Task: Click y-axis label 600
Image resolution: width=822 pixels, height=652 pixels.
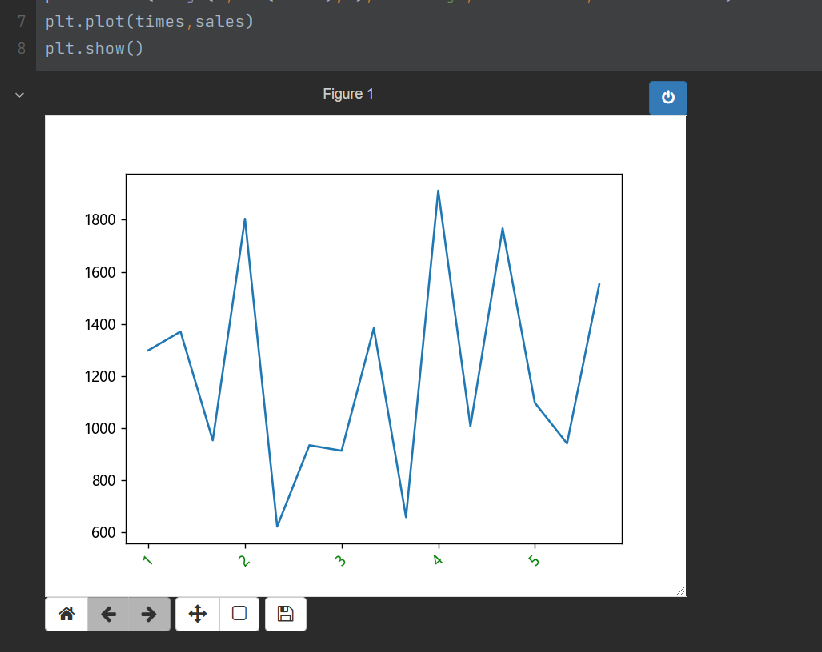Action: (x=104, y=533)
